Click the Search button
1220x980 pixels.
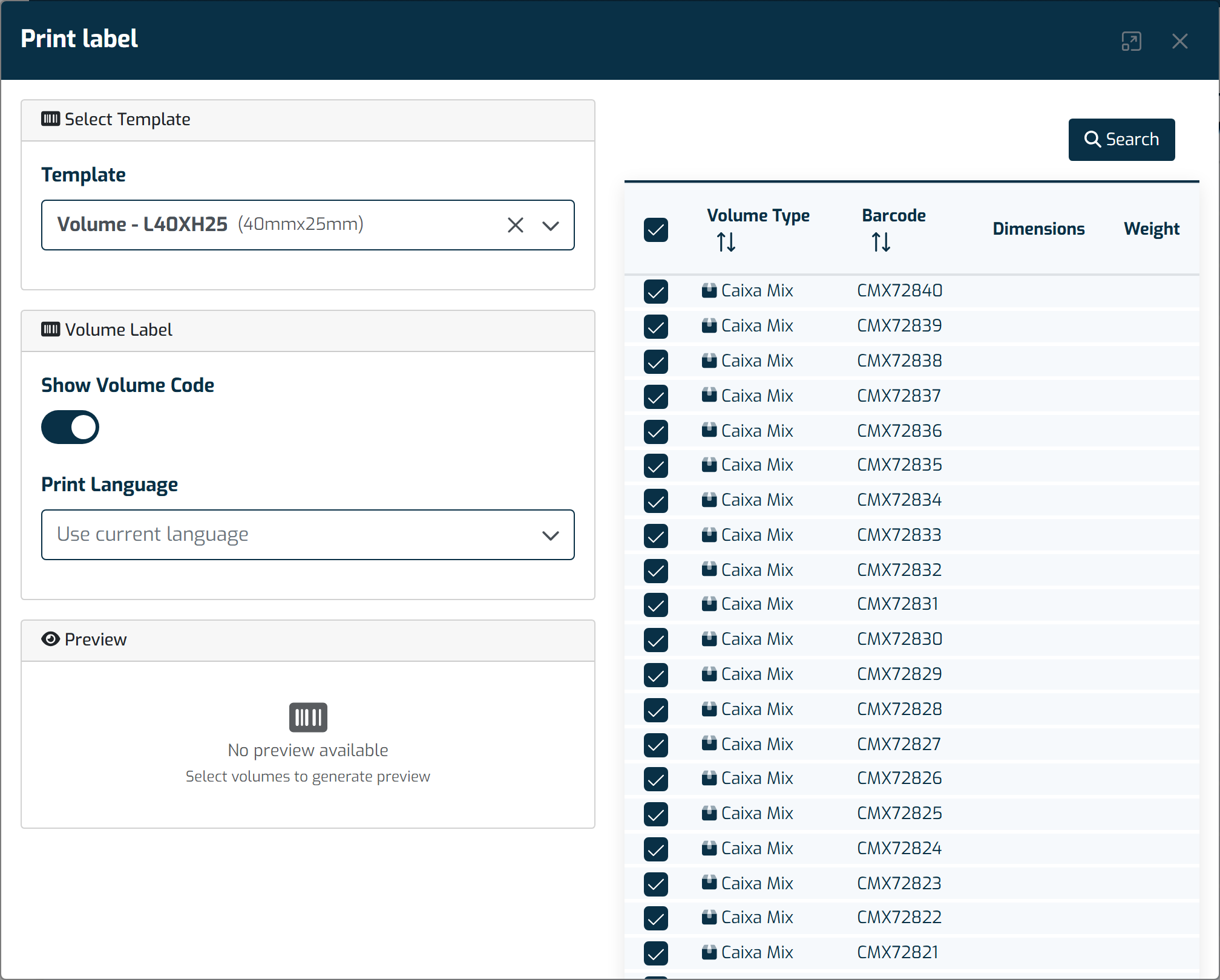[1121, 140]
